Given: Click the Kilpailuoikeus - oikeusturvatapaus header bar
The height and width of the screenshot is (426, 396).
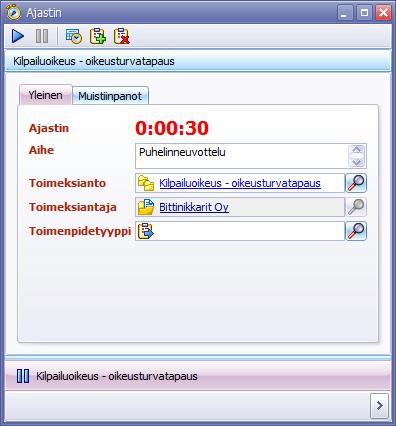Looking at the screenshot, I should pos(198,61).
